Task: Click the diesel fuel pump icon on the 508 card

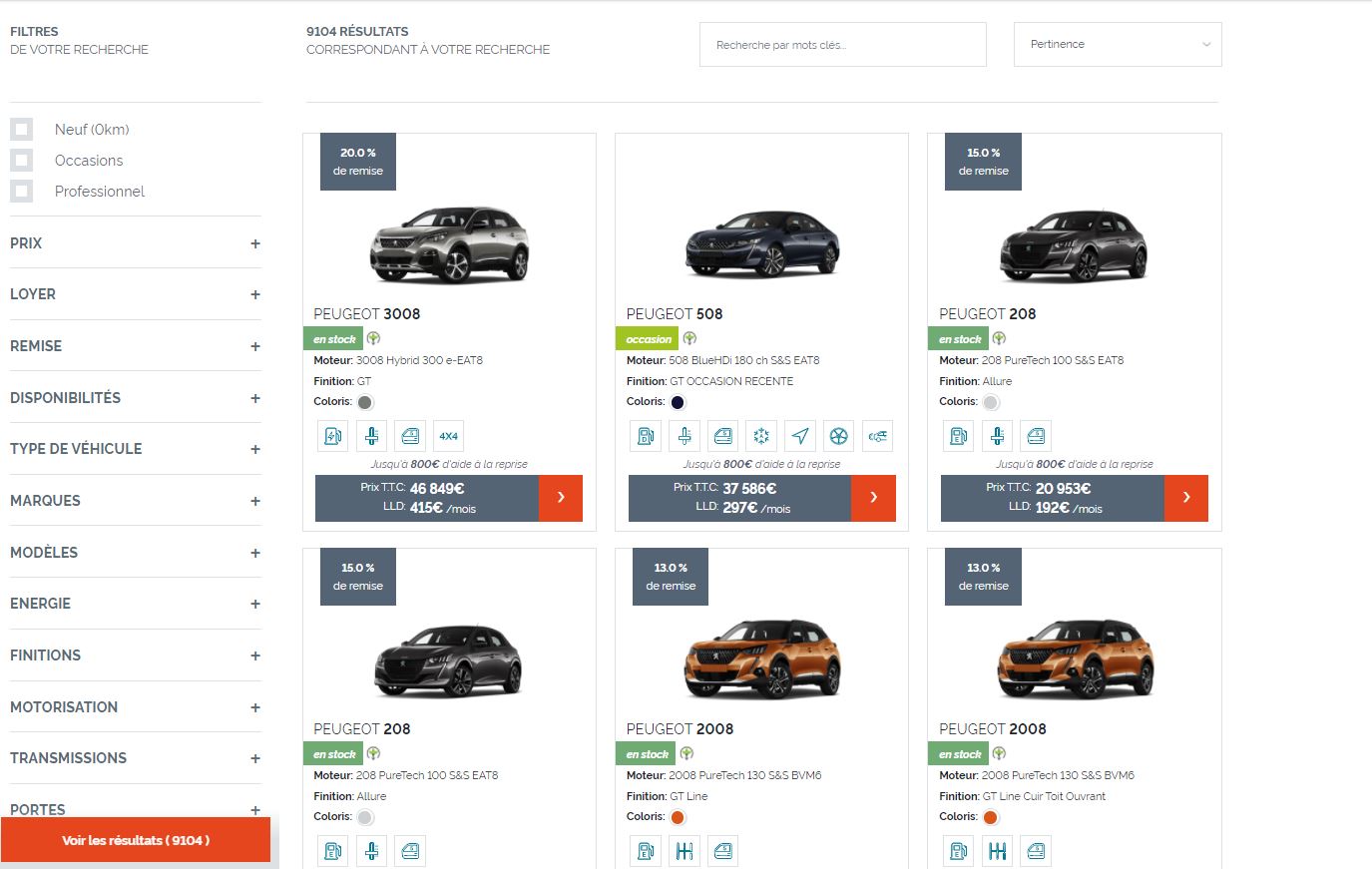Action: (x=646, y=436)
